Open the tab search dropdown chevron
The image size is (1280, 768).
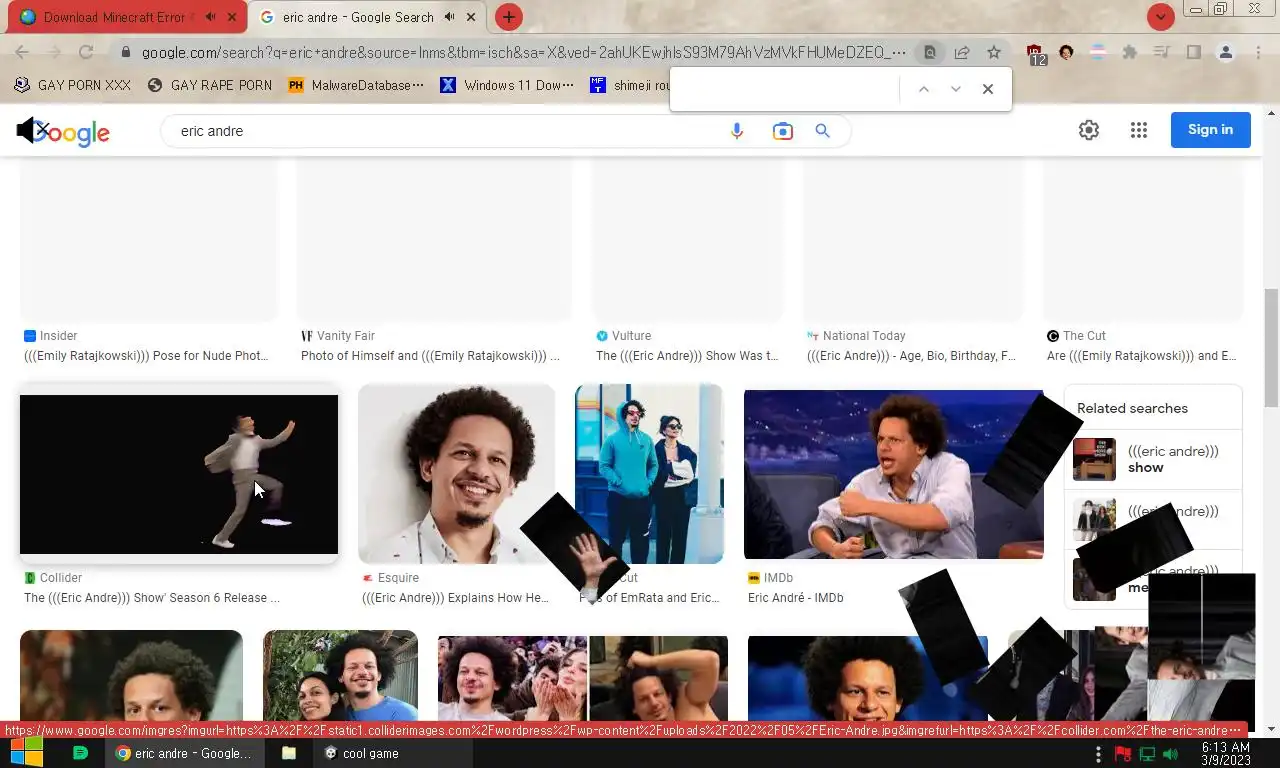pyautogui.click(x=1160, y=17)
